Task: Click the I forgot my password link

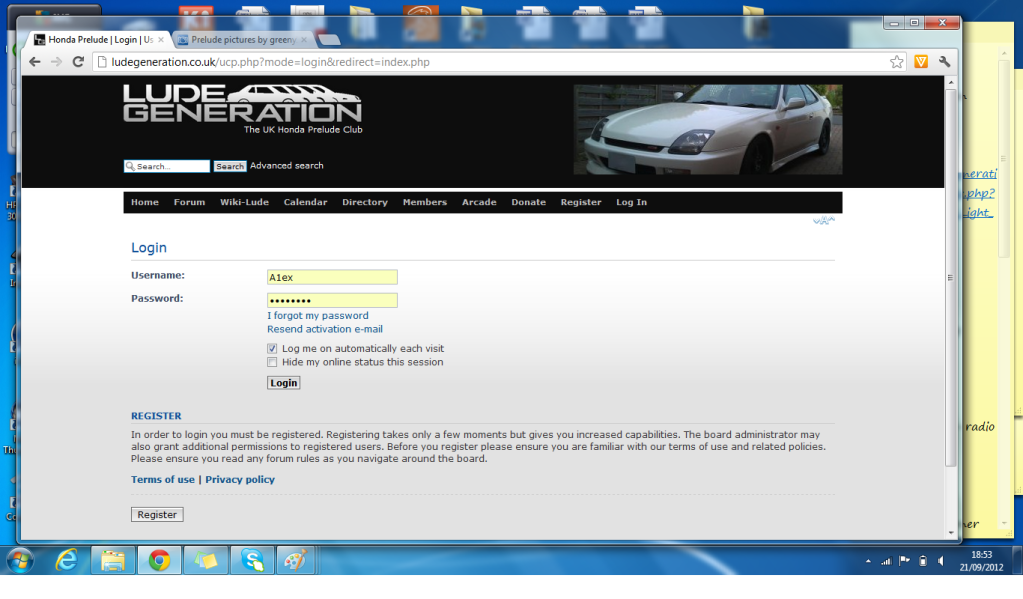Action: click(x=318, y=316)
